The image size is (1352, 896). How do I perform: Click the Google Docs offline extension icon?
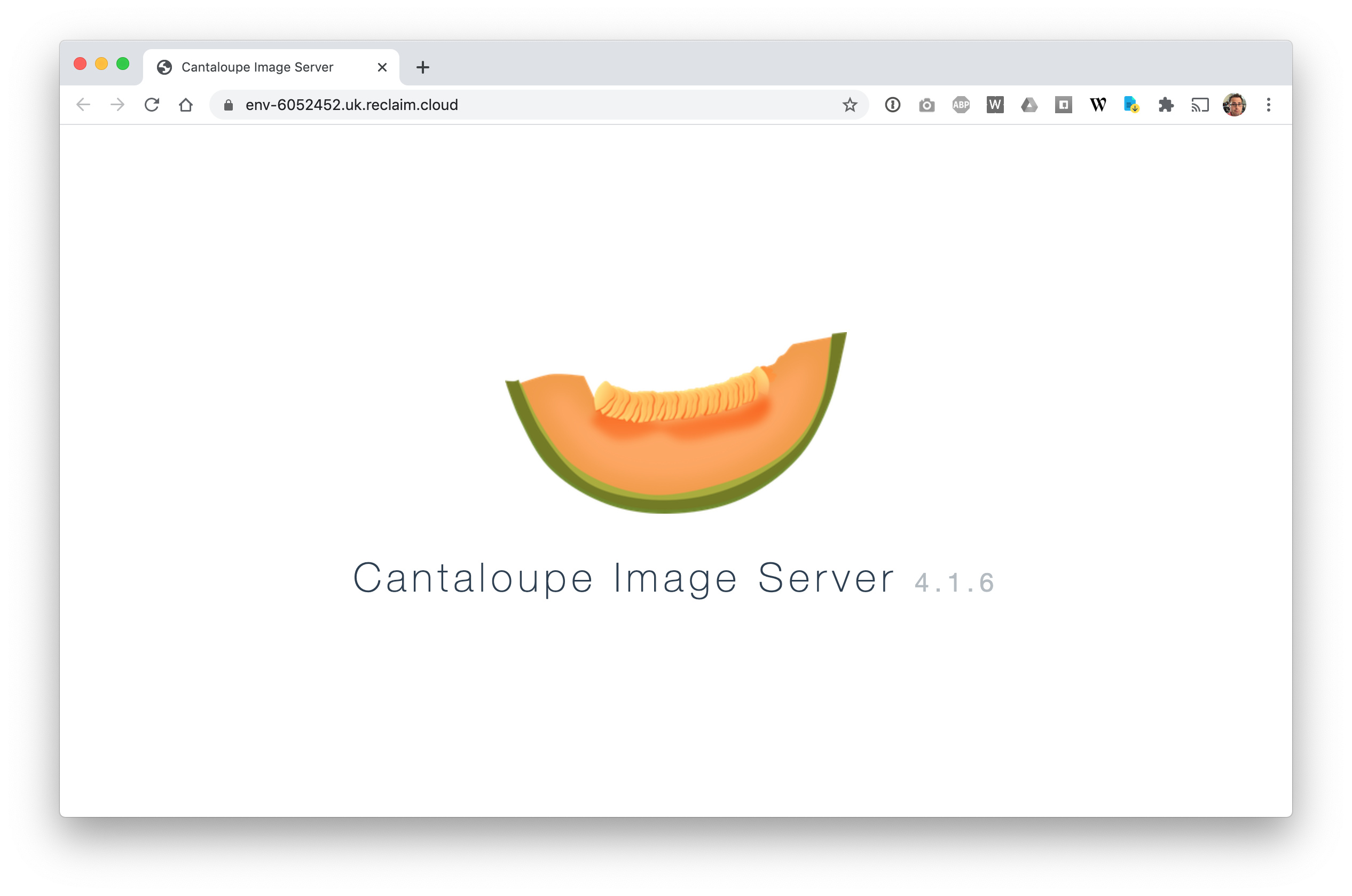coord(1131,105)
